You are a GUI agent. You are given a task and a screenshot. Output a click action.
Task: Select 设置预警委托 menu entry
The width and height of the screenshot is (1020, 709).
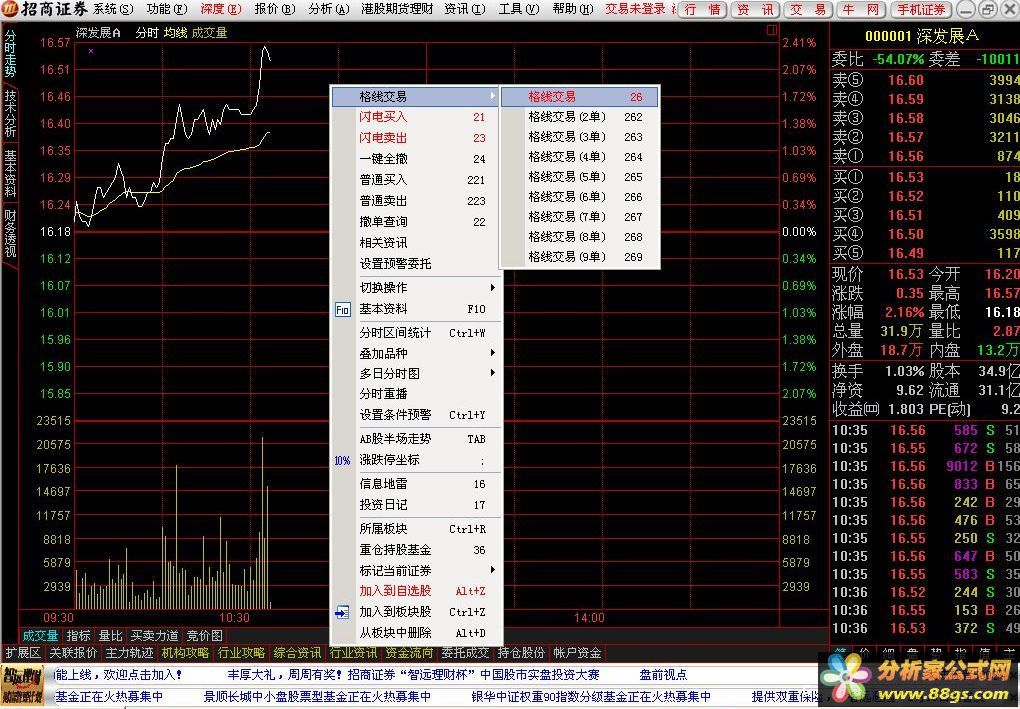pyautogui.click(x=417, y=263)
